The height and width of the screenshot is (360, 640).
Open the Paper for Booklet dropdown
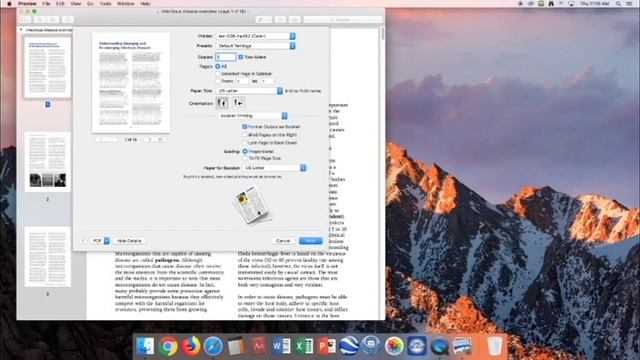click(x=274, y=168)
